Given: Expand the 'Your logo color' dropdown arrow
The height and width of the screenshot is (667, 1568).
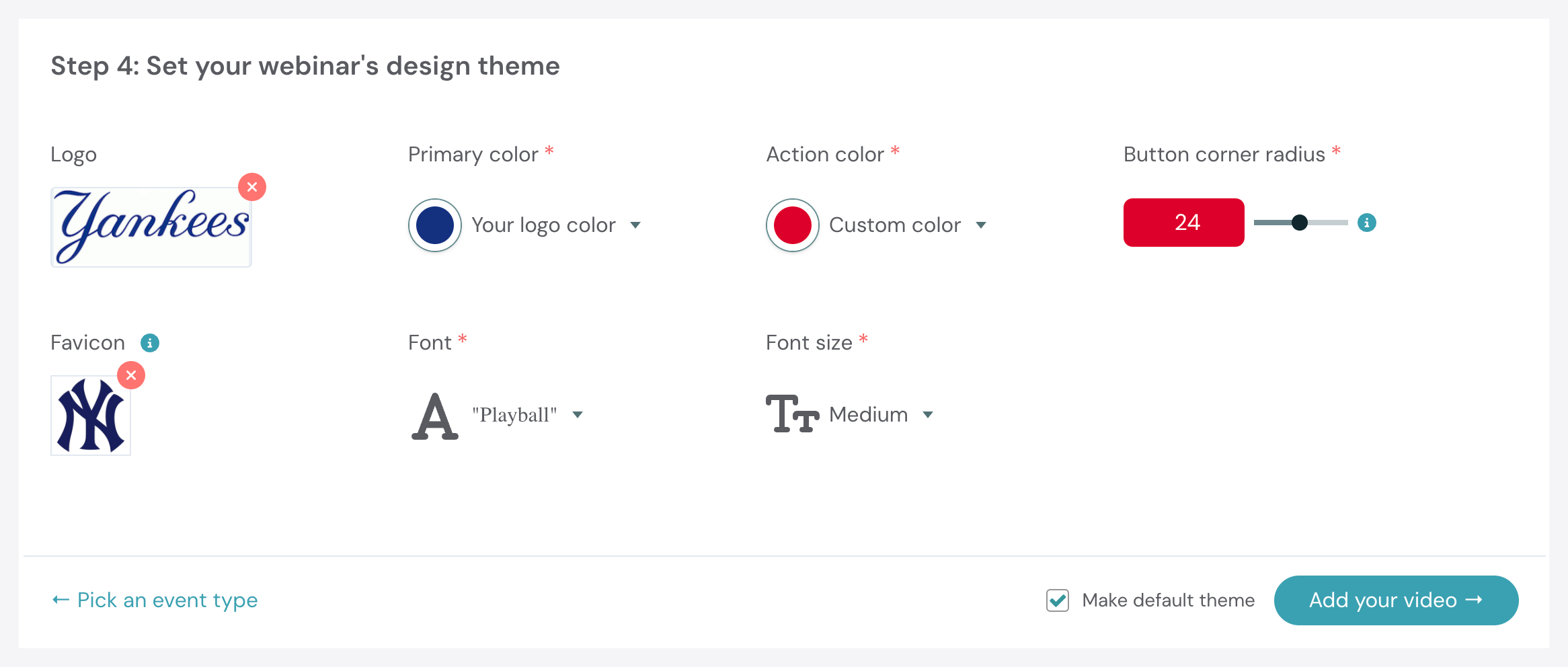Looking at the screenshot, I should pyautogui.click(x=635, y=225).
